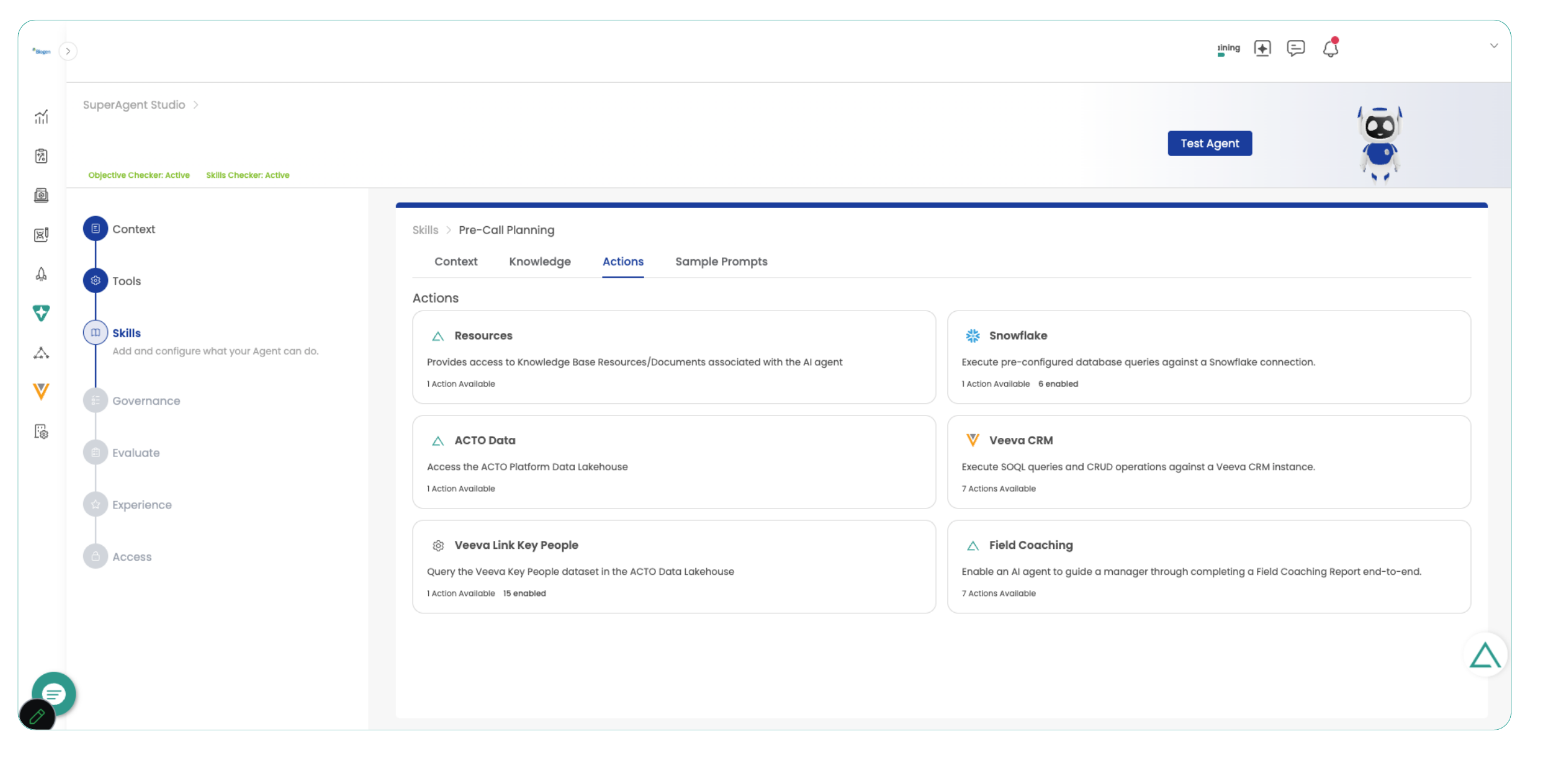Select the green shield sidebar icon
The width and height of the screenshot is (1544, 784).
pos(41,313)
